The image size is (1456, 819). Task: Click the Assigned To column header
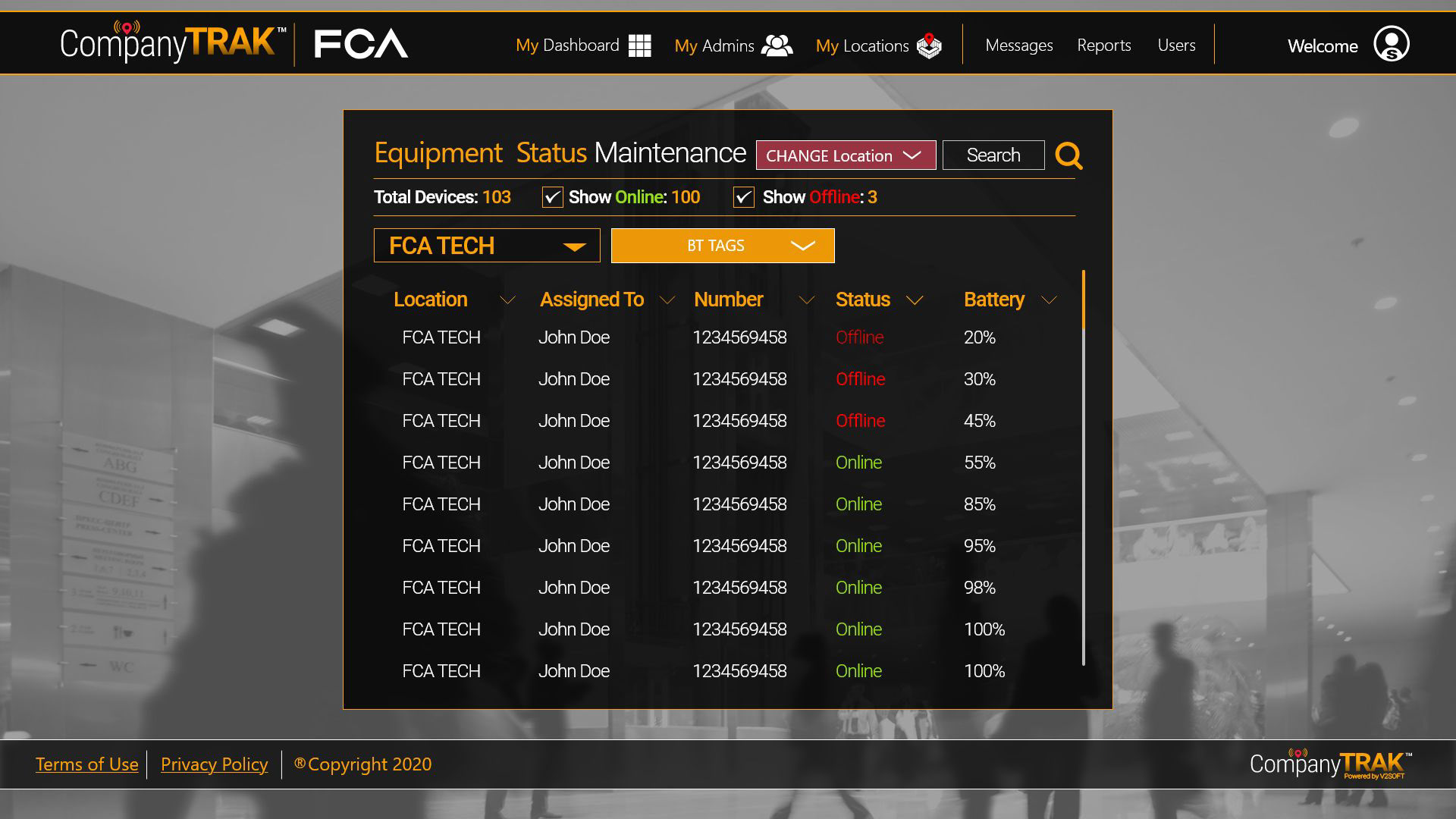591,300
